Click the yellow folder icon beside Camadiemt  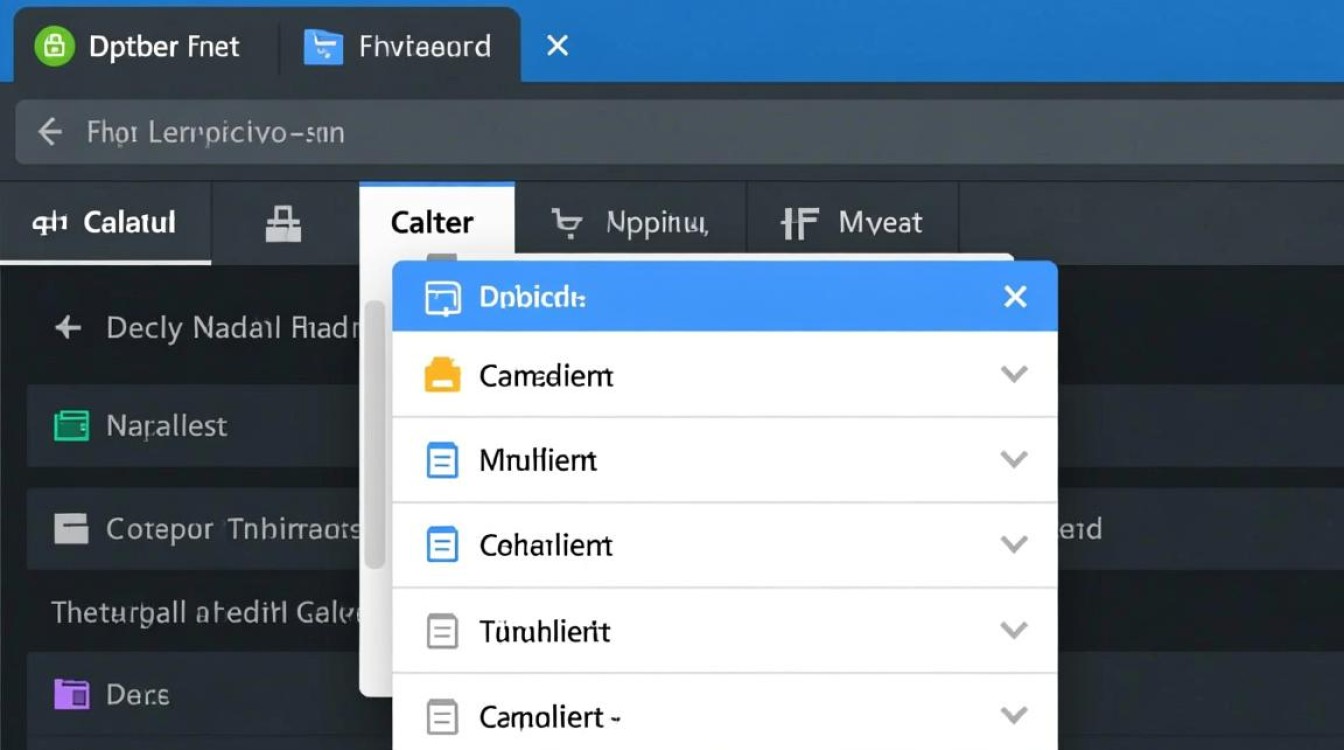442,375
